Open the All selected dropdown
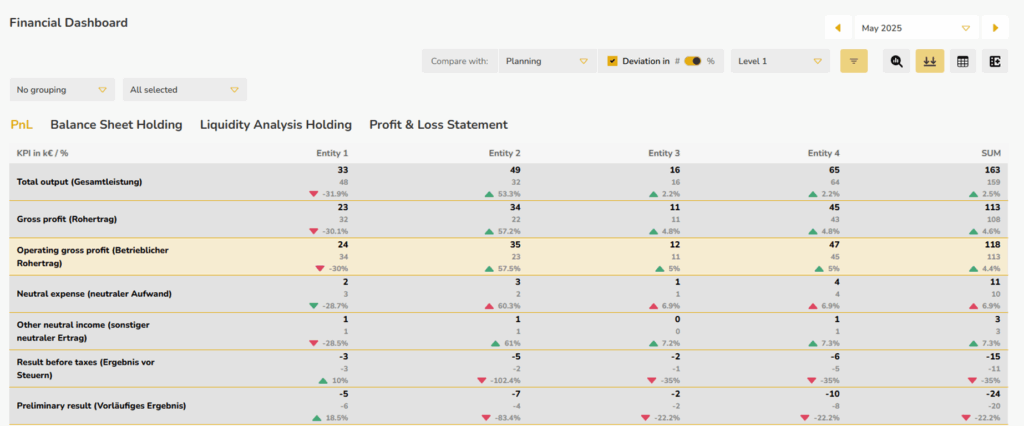1024x426 pixels. (x=184, y=90)
